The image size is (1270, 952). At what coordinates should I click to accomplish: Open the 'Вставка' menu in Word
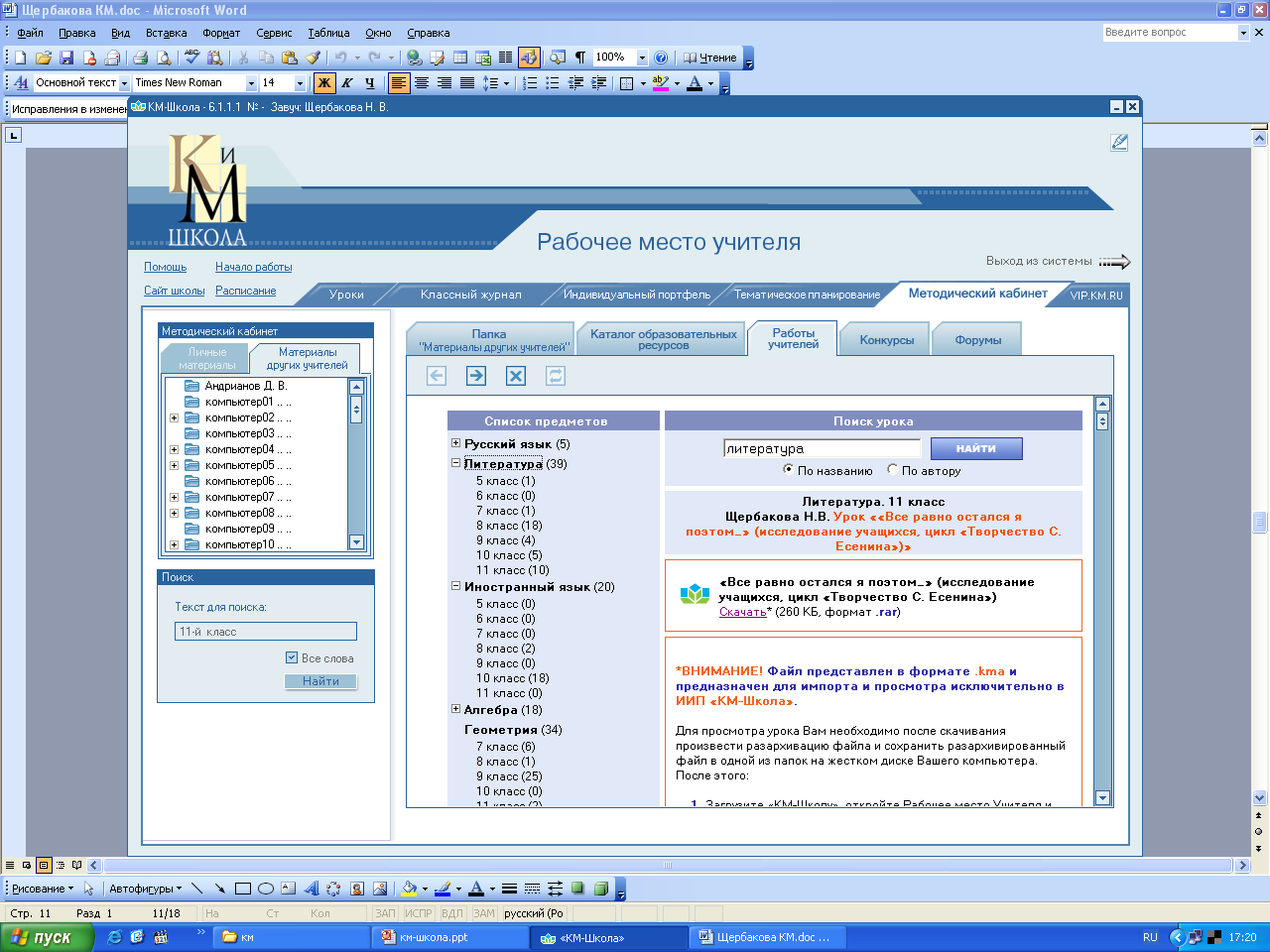pos(166,33)
